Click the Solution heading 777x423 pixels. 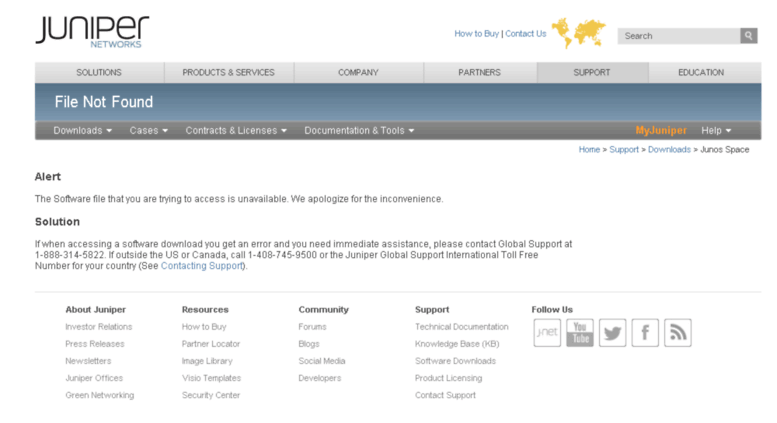pyautogui.click(x=57, y=222)
